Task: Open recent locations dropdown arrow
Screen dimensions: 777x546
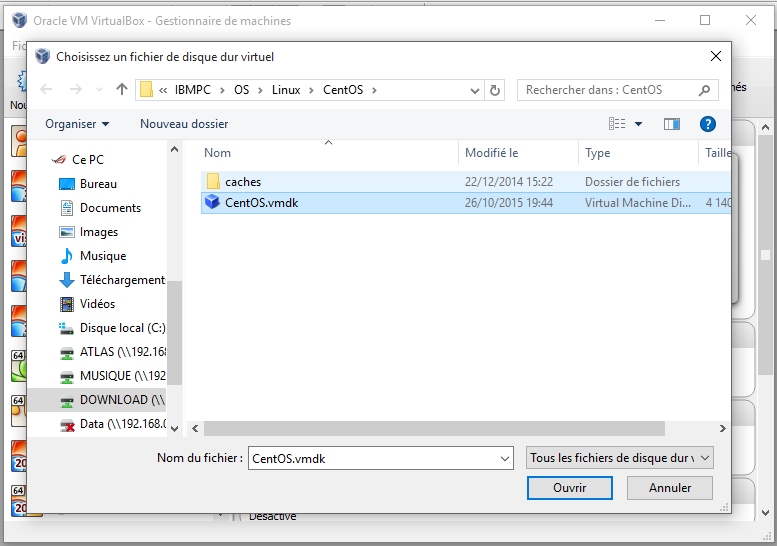Action: (x=100, y=90)
